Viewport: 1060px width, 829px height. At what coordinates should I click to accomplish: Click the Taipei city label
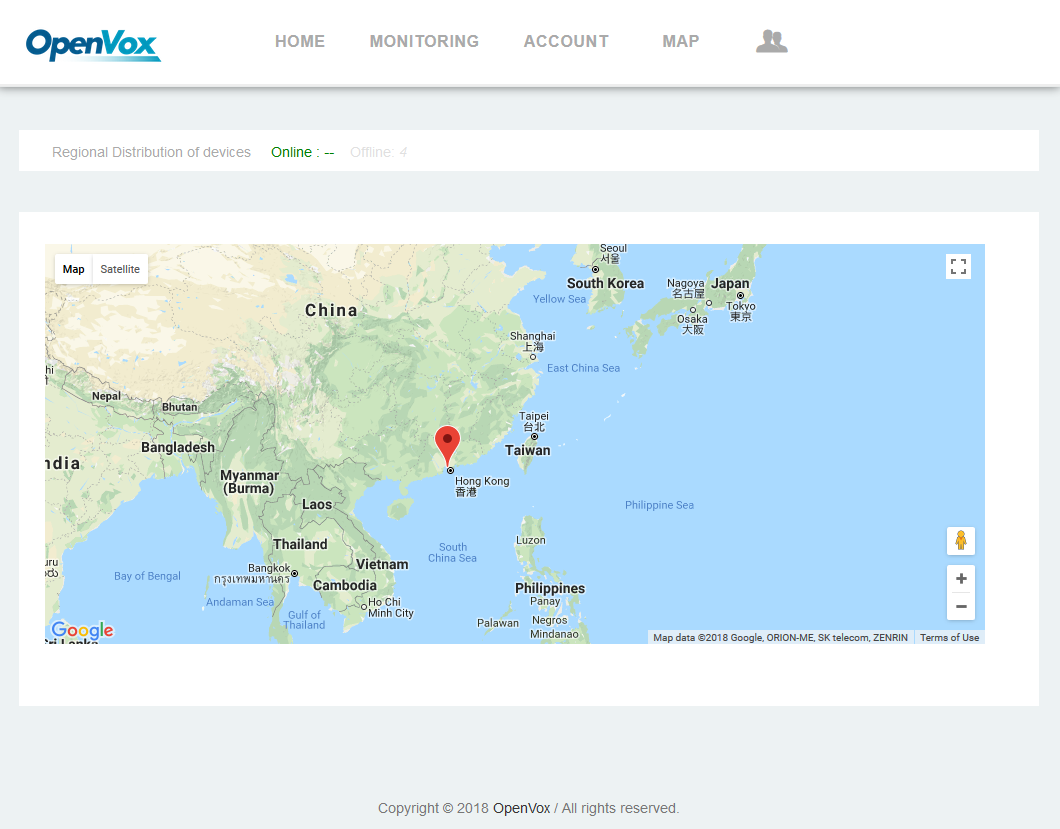534,421
